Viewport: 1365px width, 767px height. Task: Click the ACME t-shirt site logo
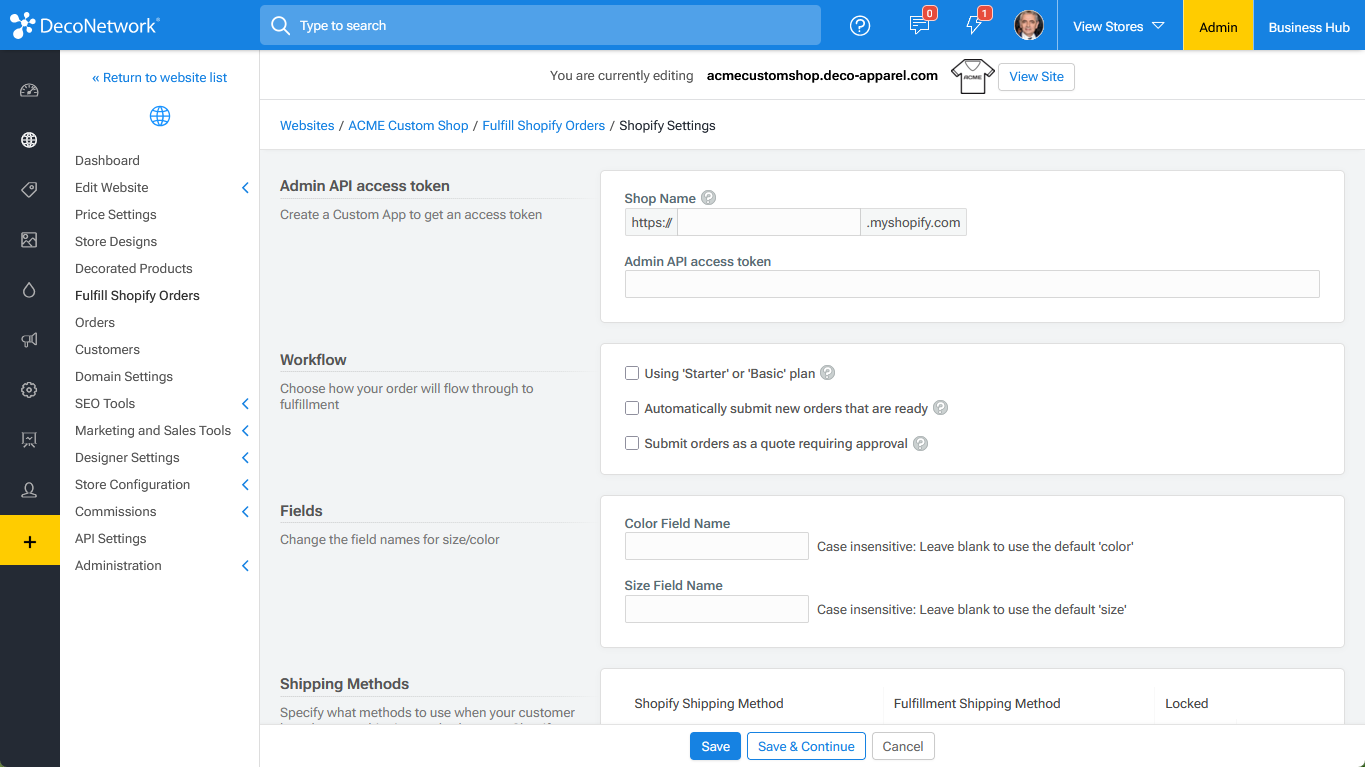click(x=972, y=76)
